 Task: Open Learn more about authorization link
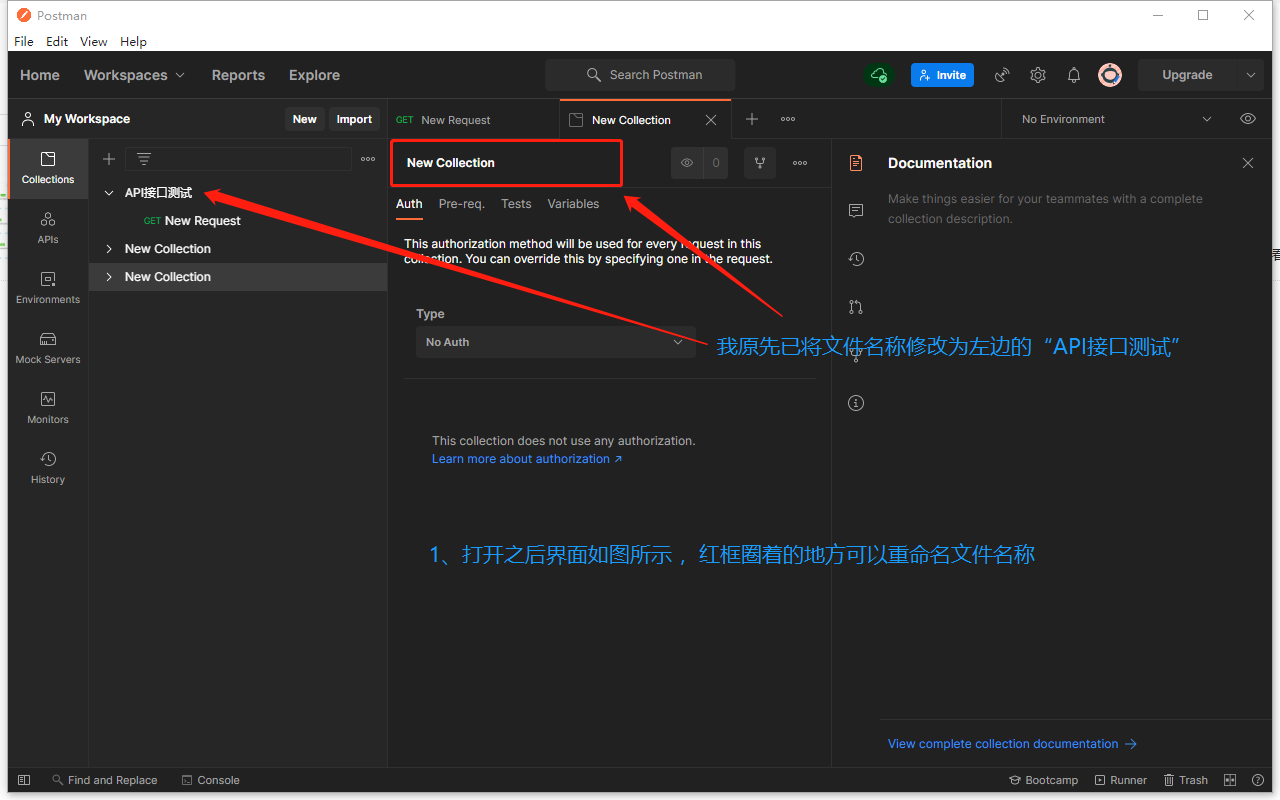(527, 459)
